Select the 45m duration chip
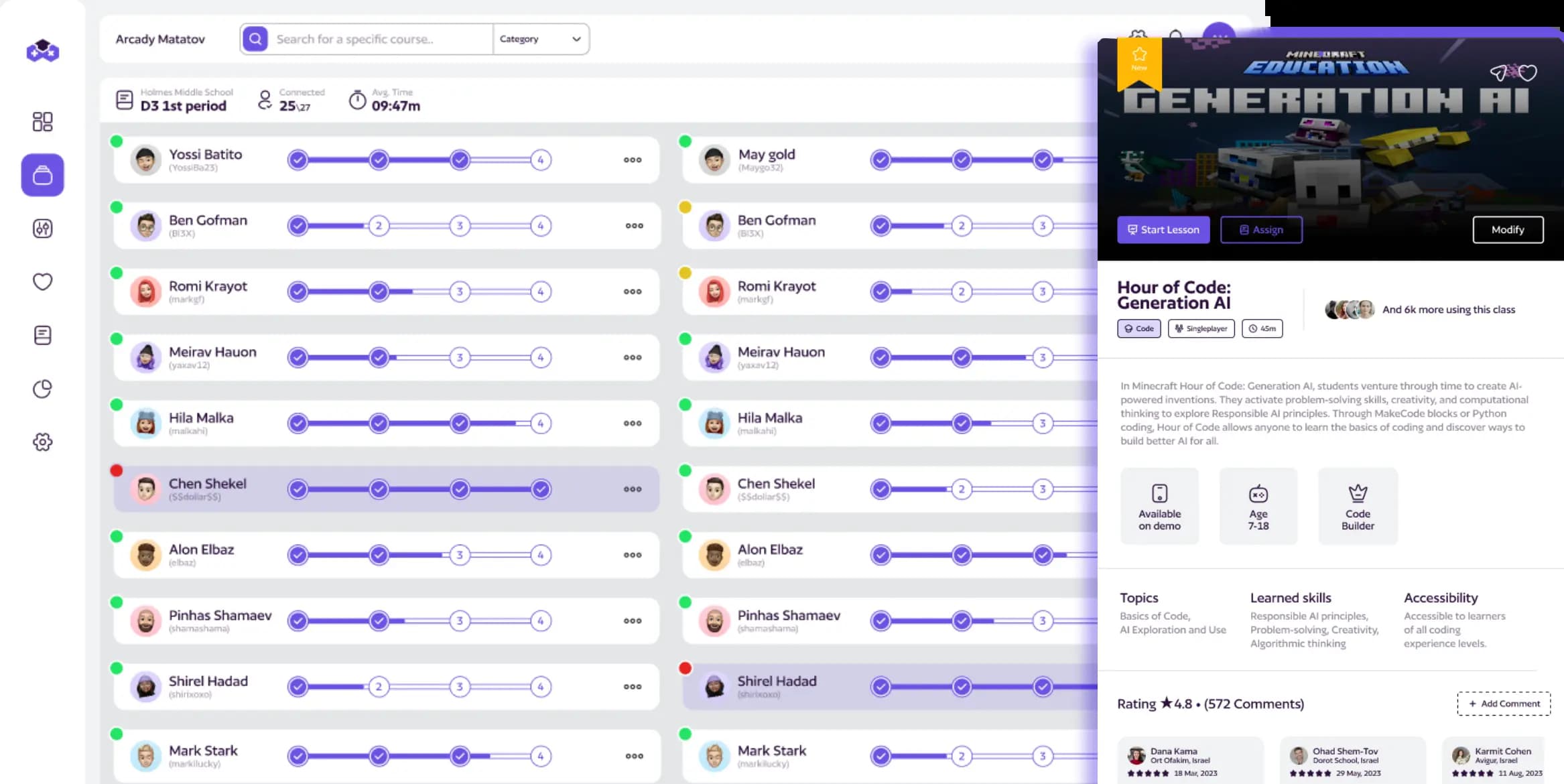 (1262, 328)
